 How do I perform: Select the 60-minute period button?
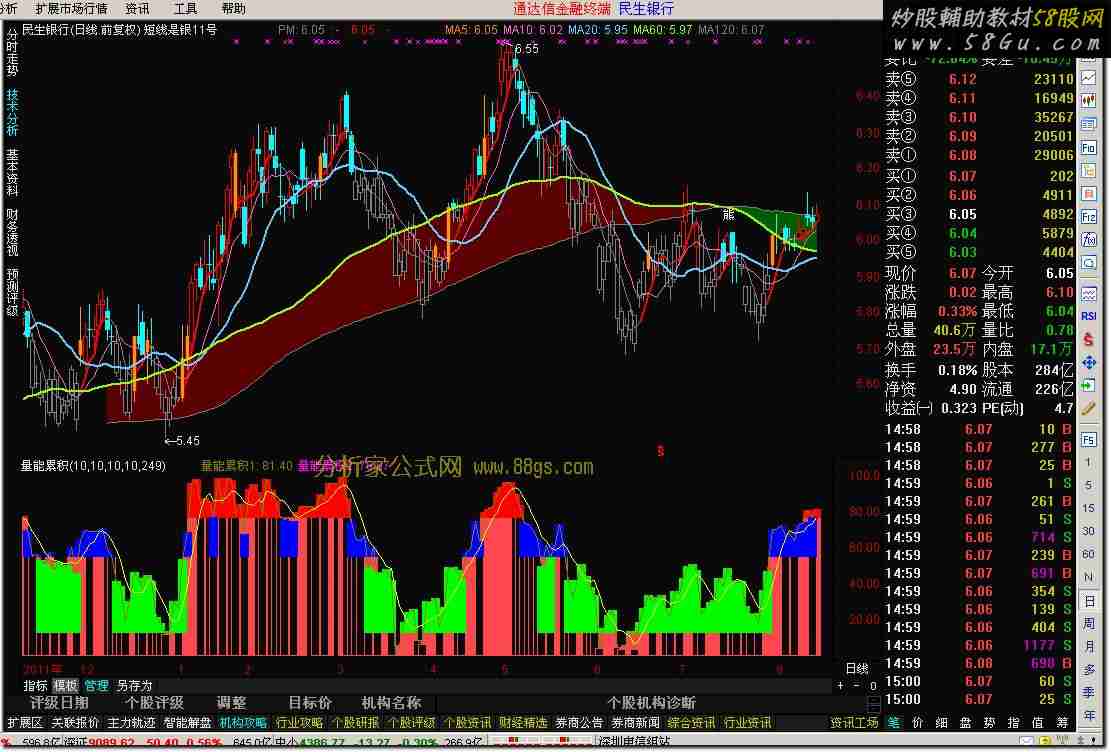(x=1088, y=554)
